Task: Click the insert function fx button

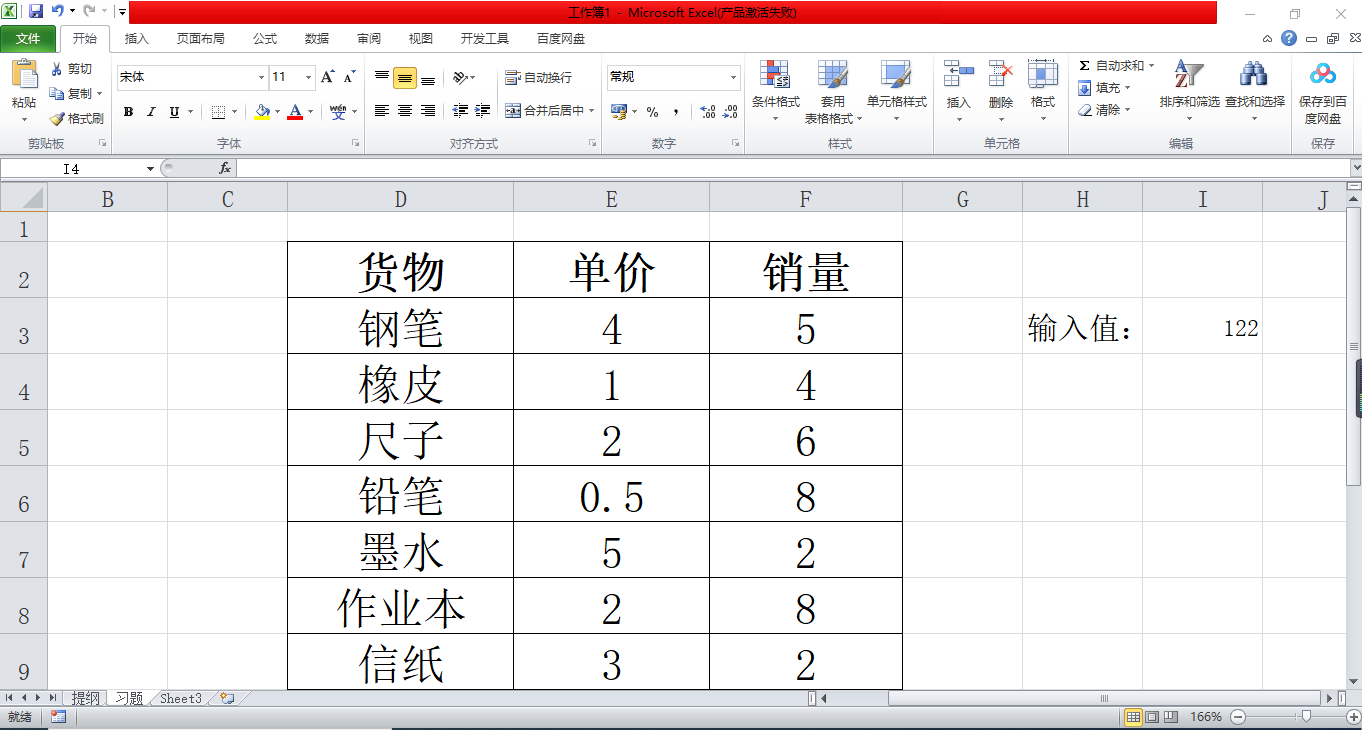Action: pos(226,169)
